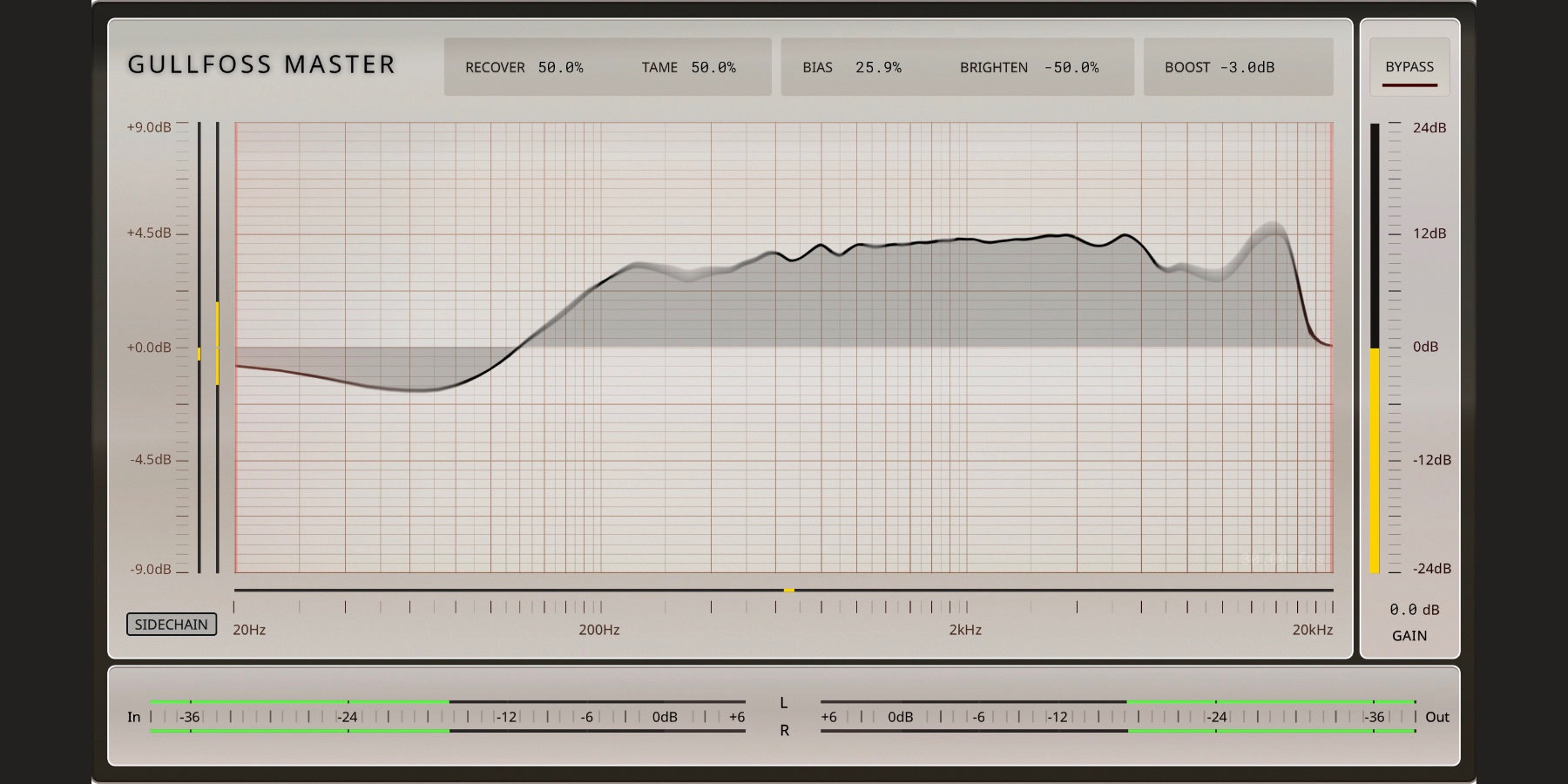The image size is (1568, 784).
Task: Click the left red range limit line at 20Hz
Action: tap(236, 347)
